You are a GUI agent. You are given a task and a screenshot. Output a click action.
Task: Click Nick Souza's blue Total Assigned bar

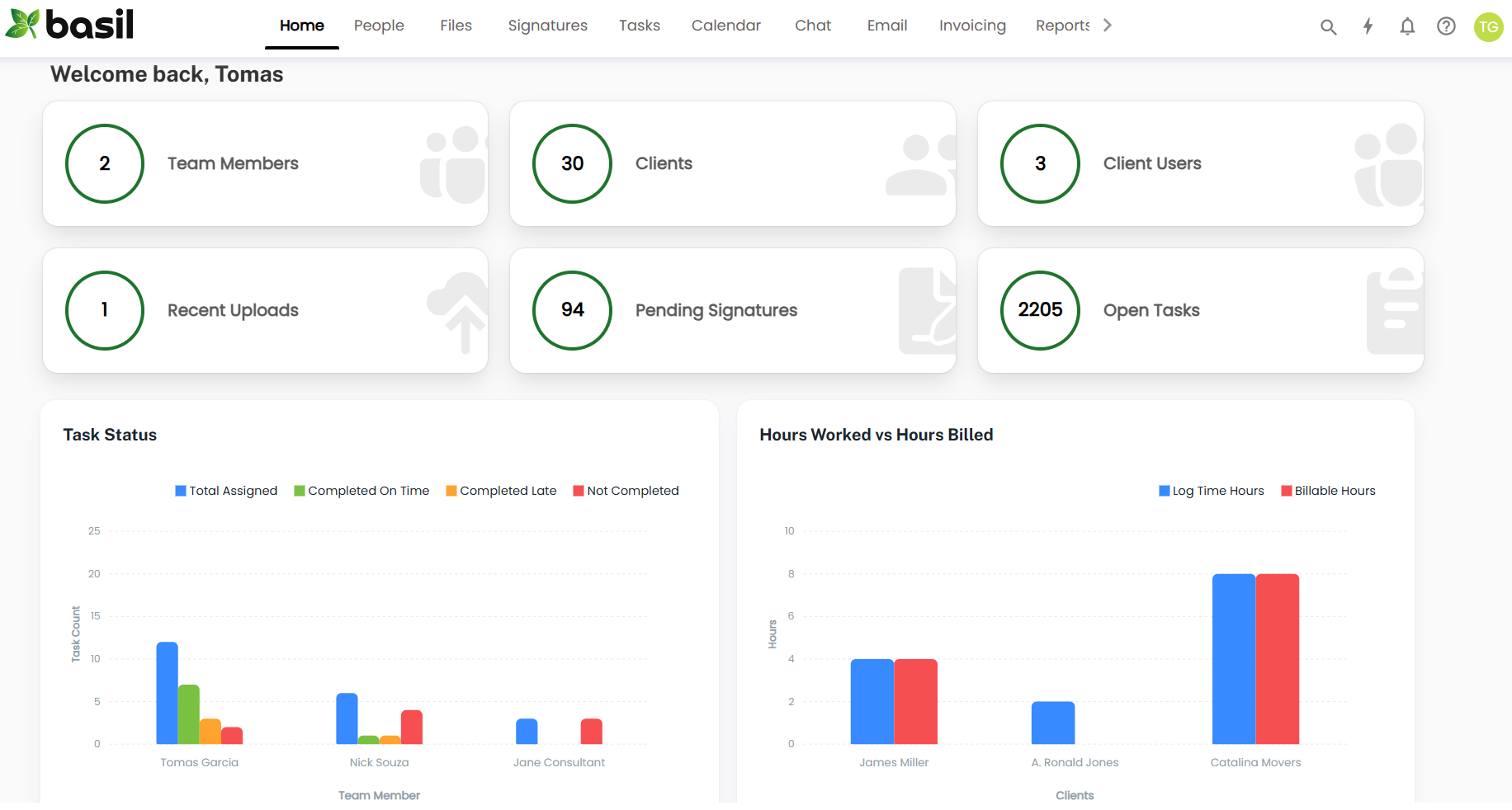347,718
